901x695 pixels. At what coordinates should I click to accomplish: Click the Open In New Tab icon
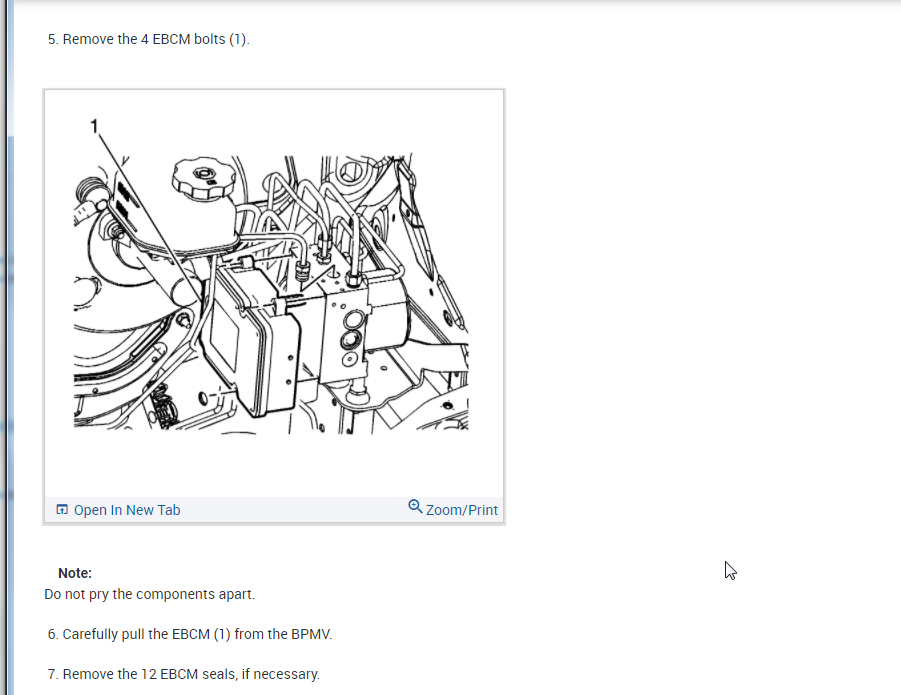[x=61, y=509]
